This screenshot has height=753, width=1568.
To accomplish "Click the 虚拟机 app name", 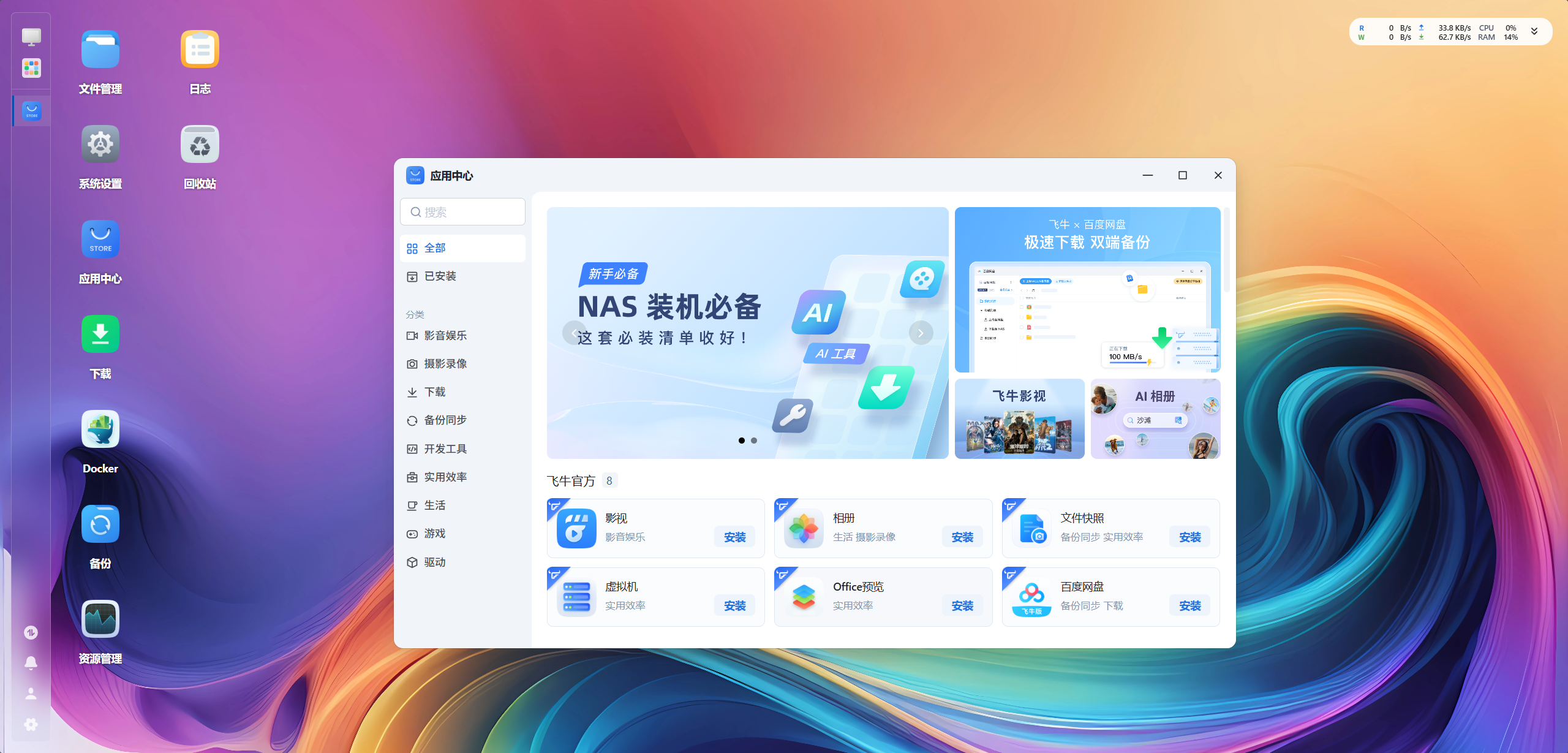I will click(x=621, y=587).
